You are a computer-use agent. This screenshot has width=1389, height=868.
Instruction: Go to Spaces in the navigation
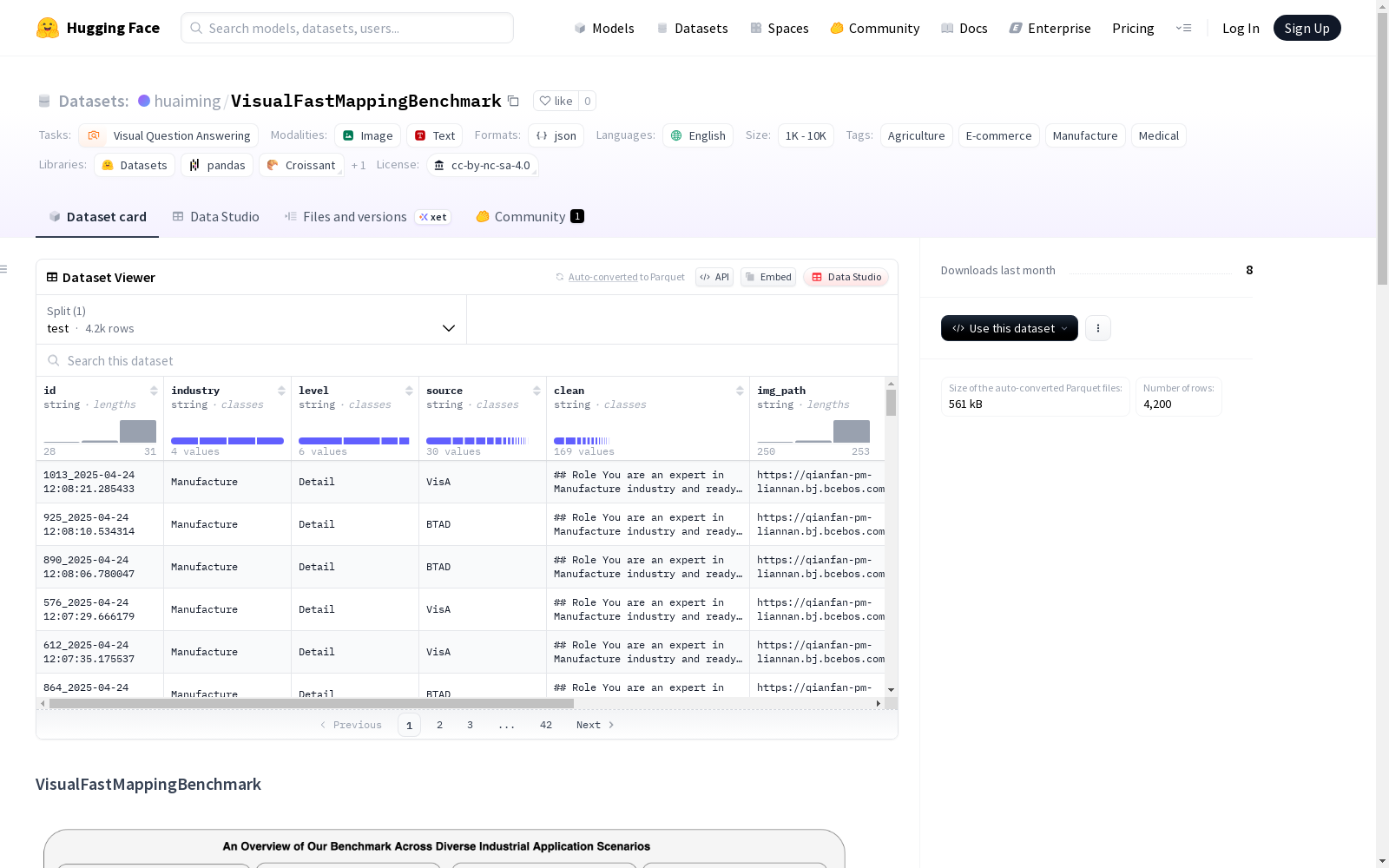[780, 28]
